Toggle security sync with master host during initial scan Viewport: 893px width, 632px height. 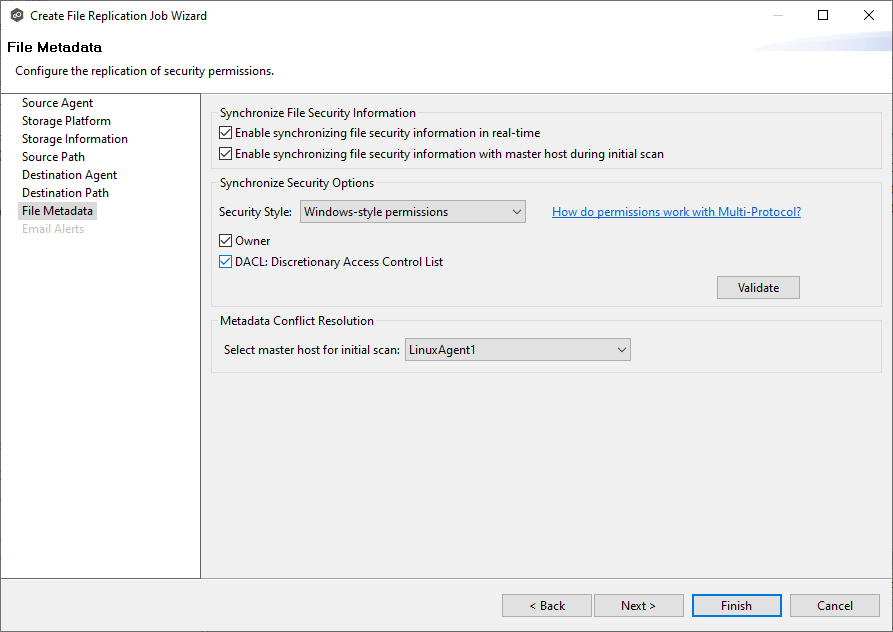coord(226,153)
